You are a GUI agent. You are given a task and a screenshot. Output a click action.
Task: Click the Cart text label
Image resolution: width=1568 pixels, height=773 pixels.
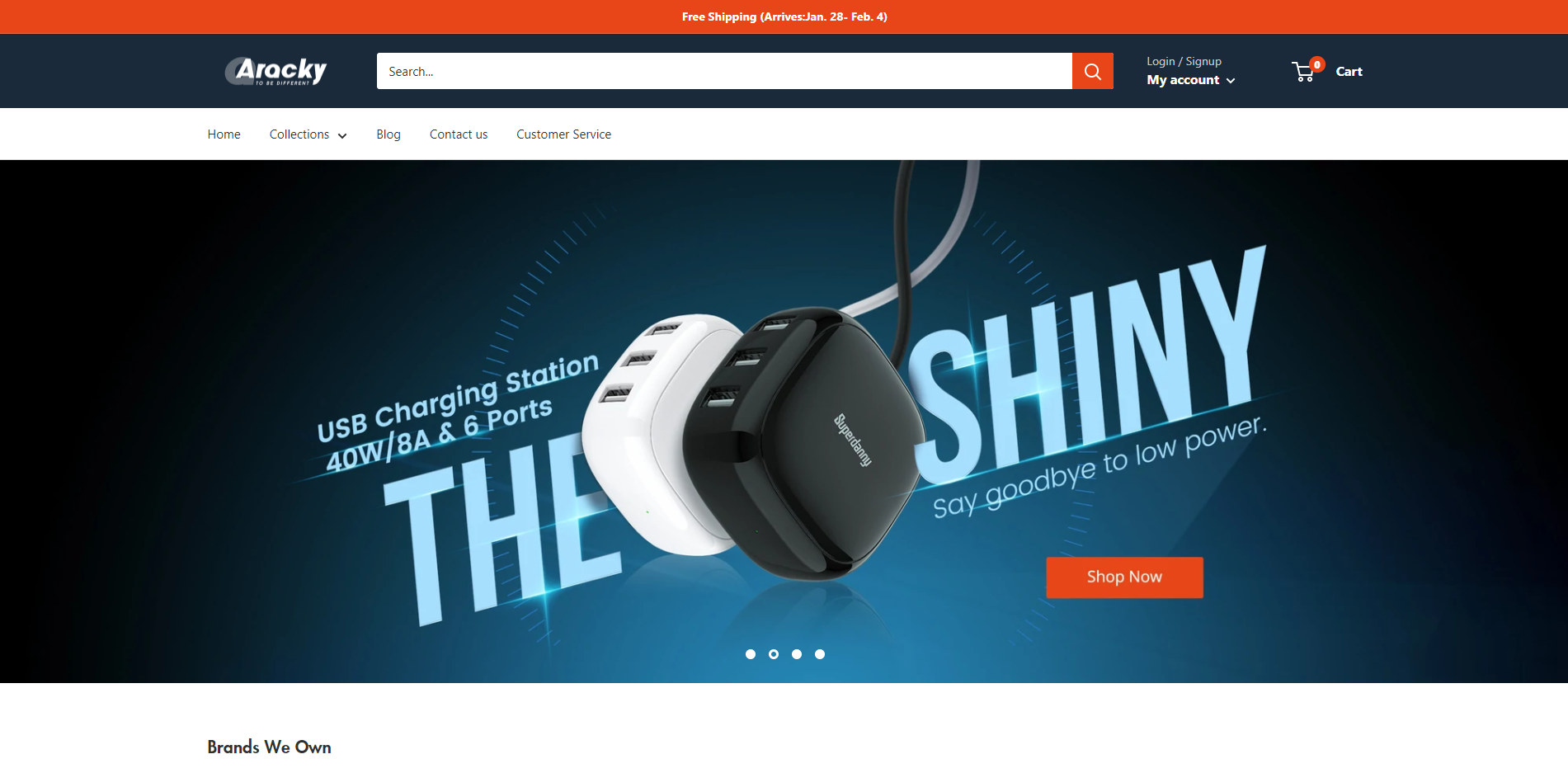1349,72
